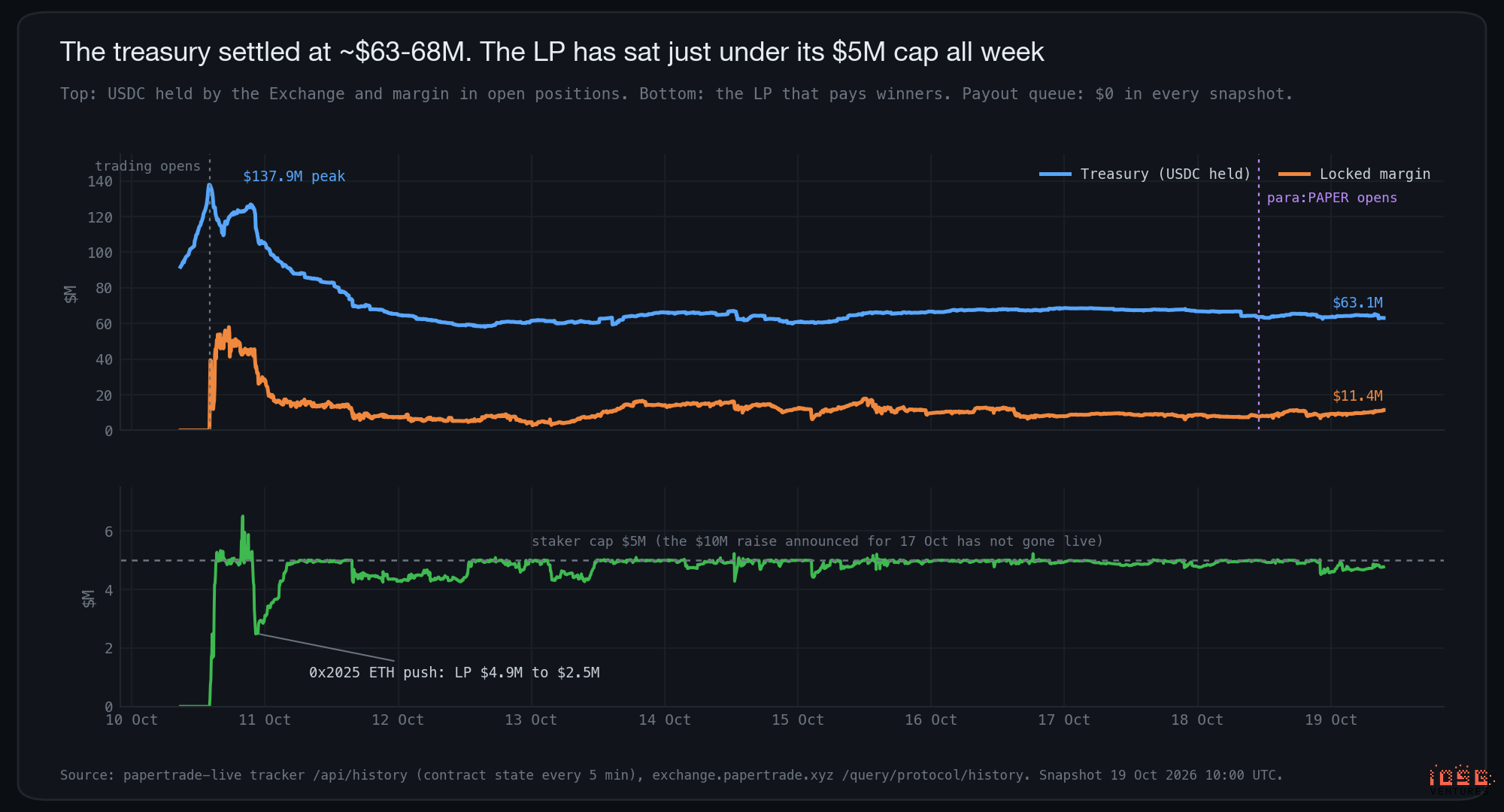Click the 11 Oct axis label
Screen dimensions: 1504x812
click(x=265, y=720)
